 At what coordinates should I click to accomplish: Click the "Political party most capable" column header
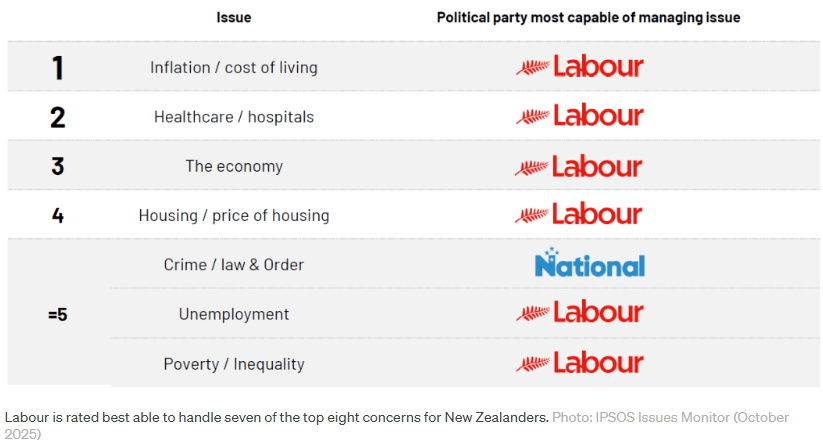pos(588,18)
